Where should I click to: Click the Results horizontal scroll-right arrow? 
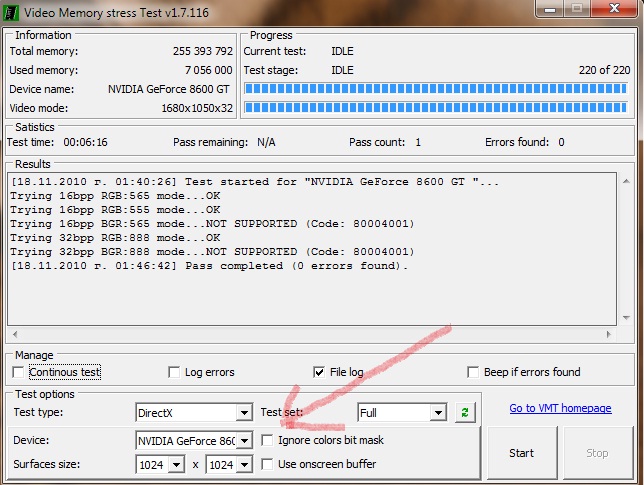click(608, 335)
